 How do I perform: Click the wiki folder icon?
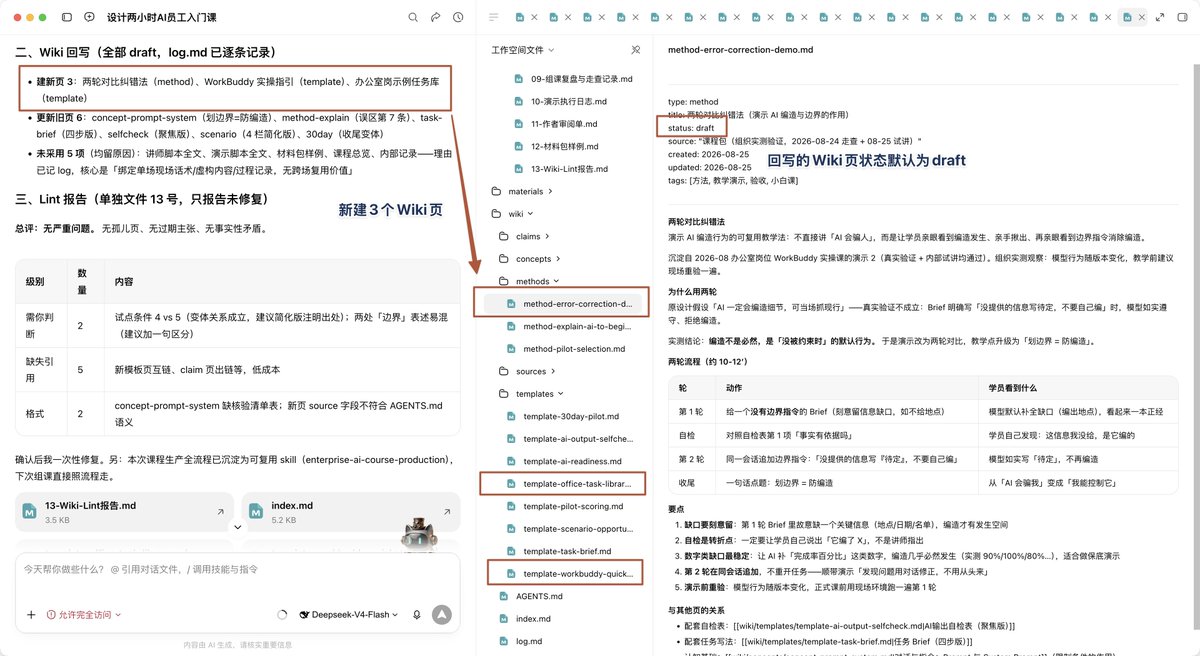point(497,214)
